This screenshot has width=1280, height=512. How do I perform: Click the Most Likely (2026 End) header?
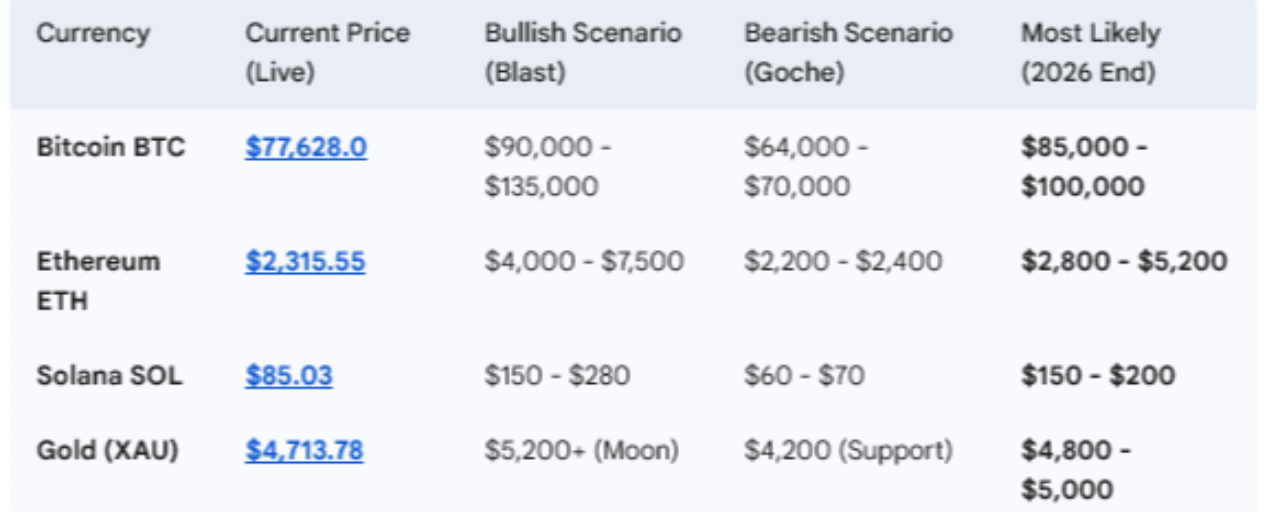tap(1090, 52)
